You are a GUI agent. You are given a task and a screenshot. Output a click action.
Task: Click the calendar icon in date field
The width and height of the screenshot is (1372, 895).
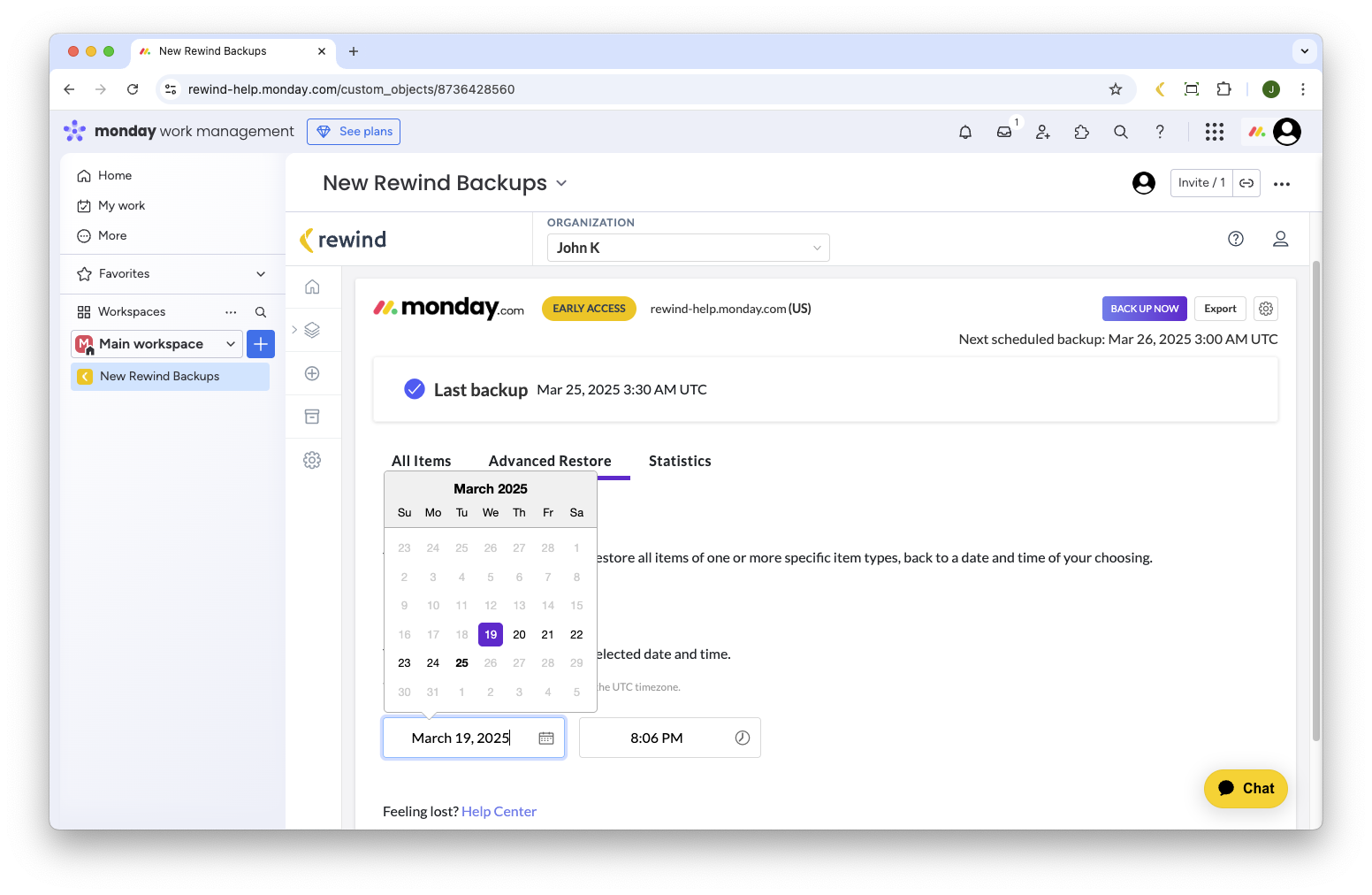546,738
